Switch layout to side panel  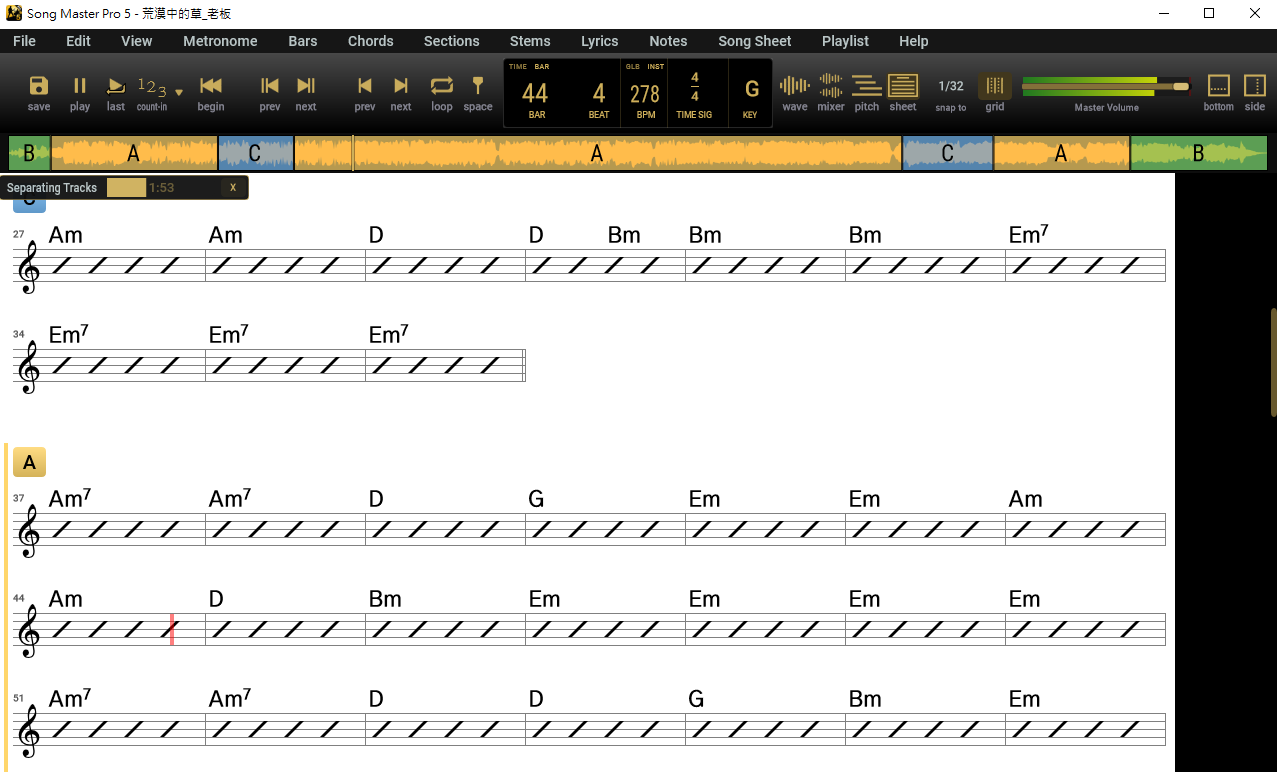pyautogui.click(x=1255, y=86)
